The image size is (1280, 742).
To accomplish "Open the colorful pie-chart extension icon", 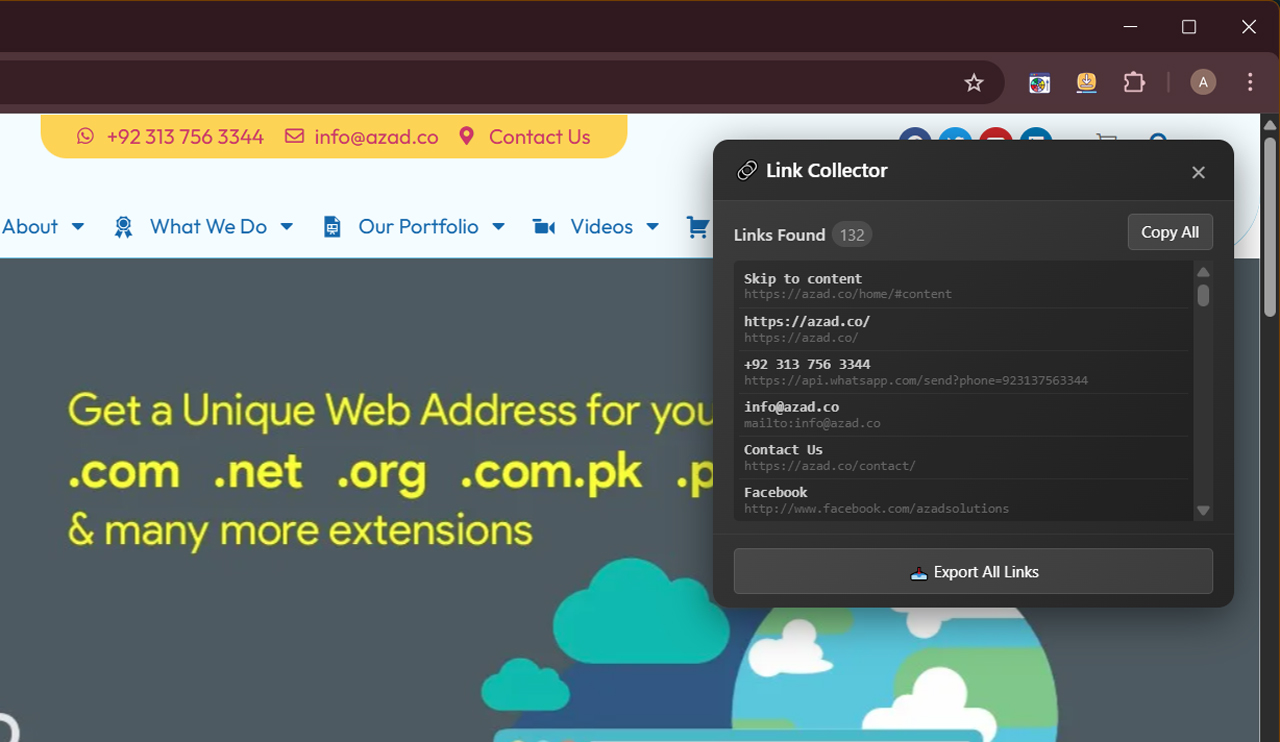I will pyautogui.click(x=1040, y=83).
